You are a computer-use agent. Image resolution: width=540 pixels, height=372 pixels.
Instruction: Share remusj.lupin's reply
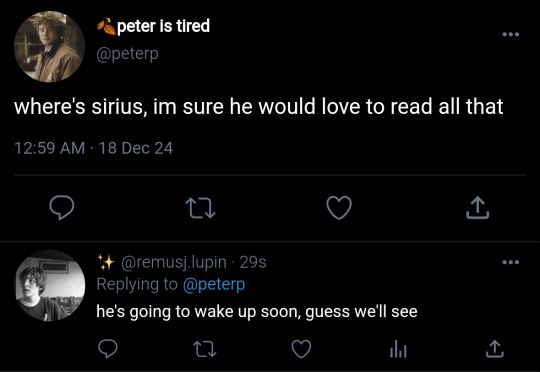(x=495, y=349)
